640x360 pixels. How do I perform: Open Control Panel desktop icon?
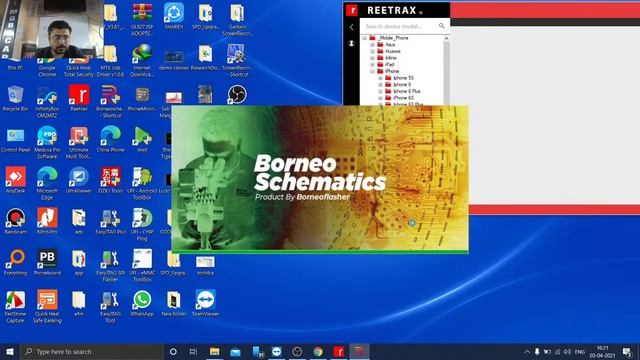coord(16,139)
